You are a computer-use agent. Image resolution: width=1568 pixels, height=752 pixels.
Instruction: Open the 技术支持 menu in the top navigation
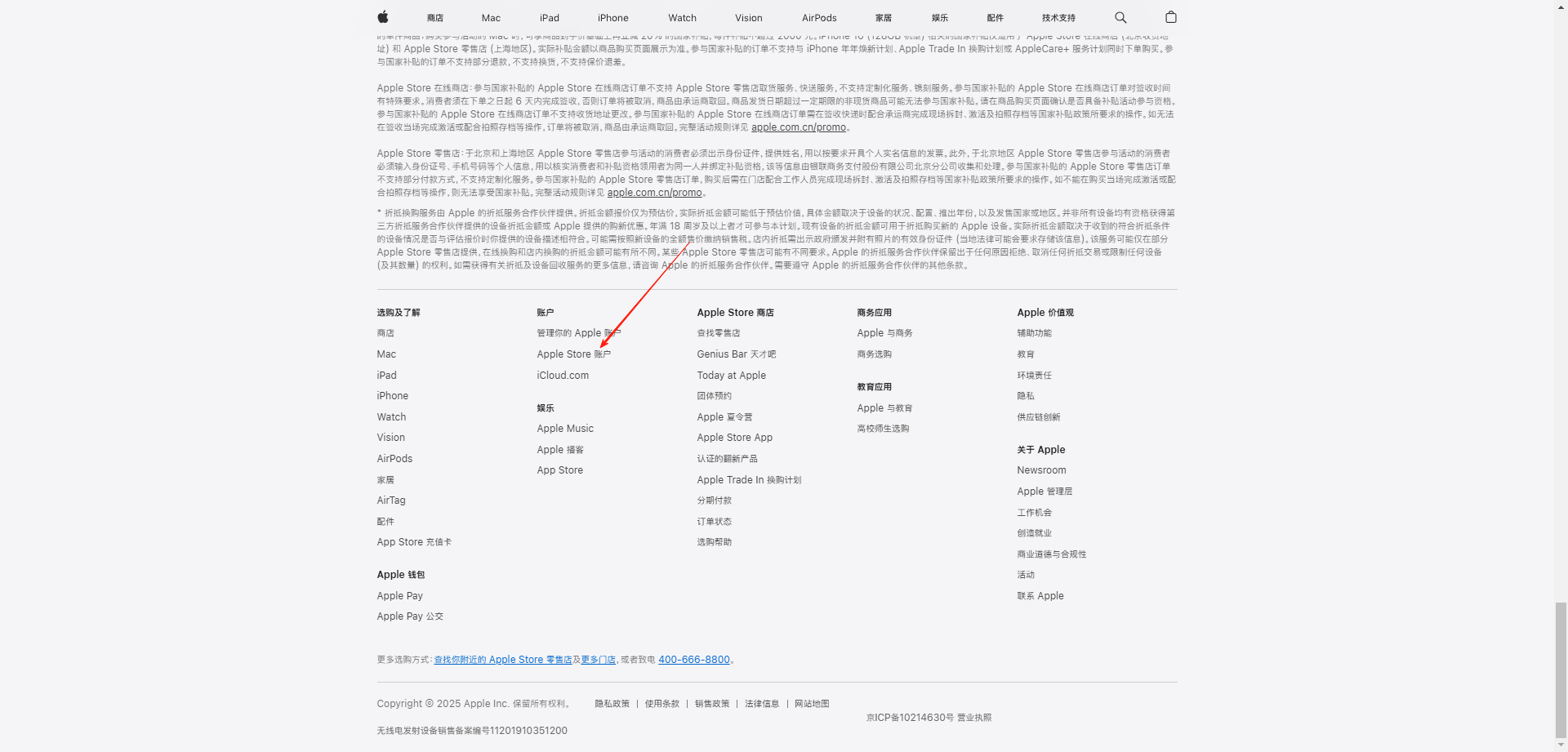click(1058, 18)
